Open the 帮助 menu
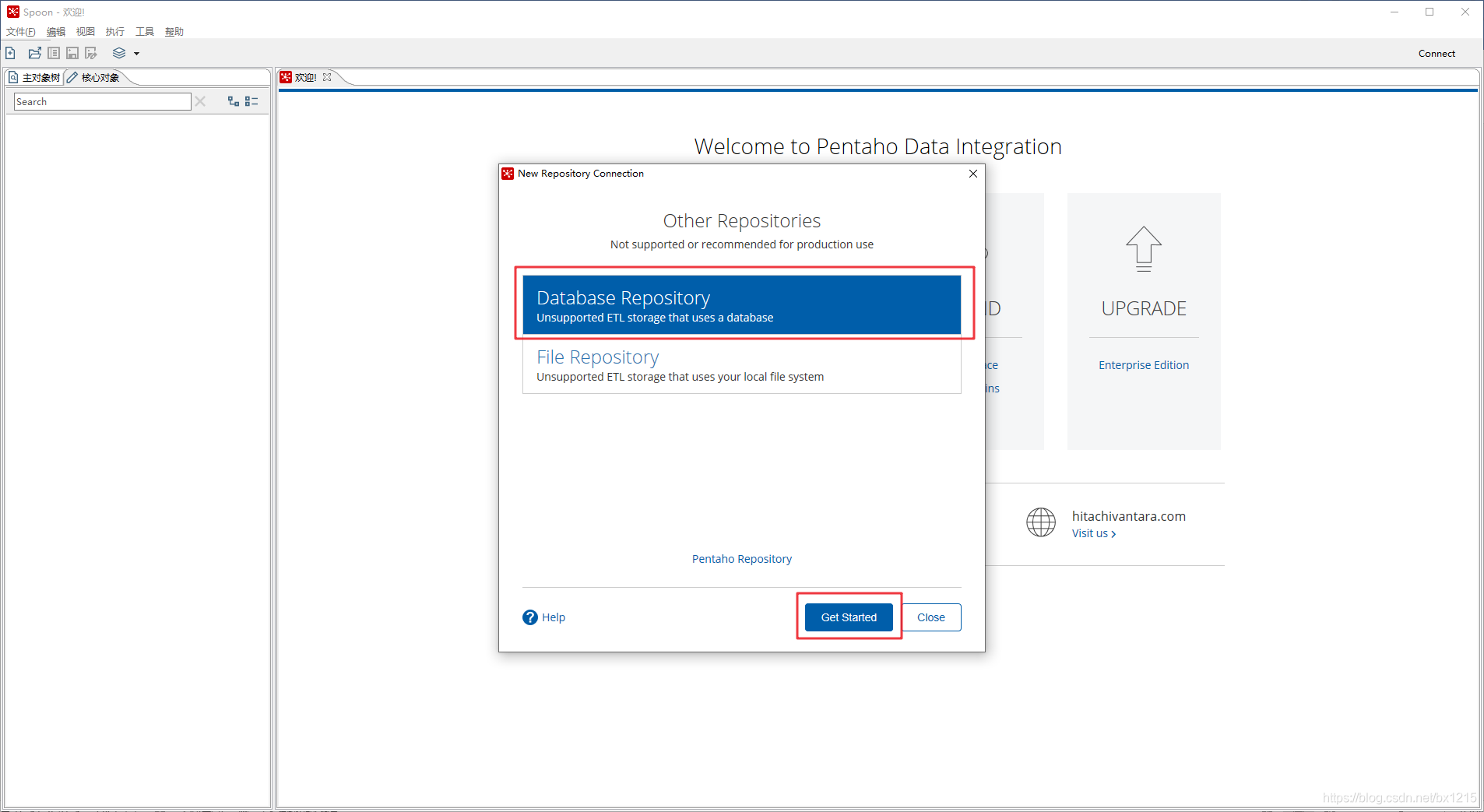Screen dimensions: 1484x812 174,32
